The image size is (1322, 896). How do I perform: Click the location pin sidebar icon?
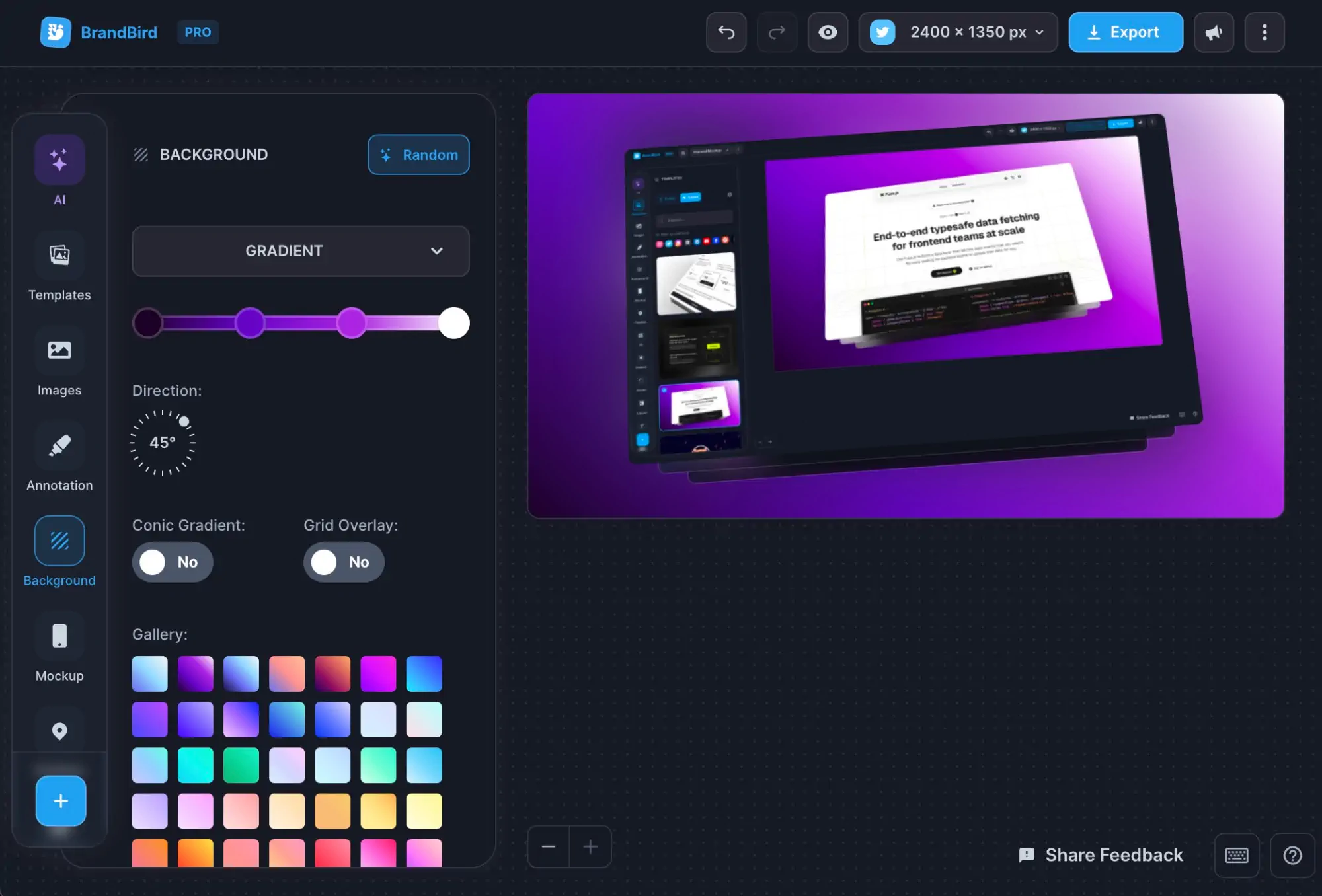click(x=59, y=731)
